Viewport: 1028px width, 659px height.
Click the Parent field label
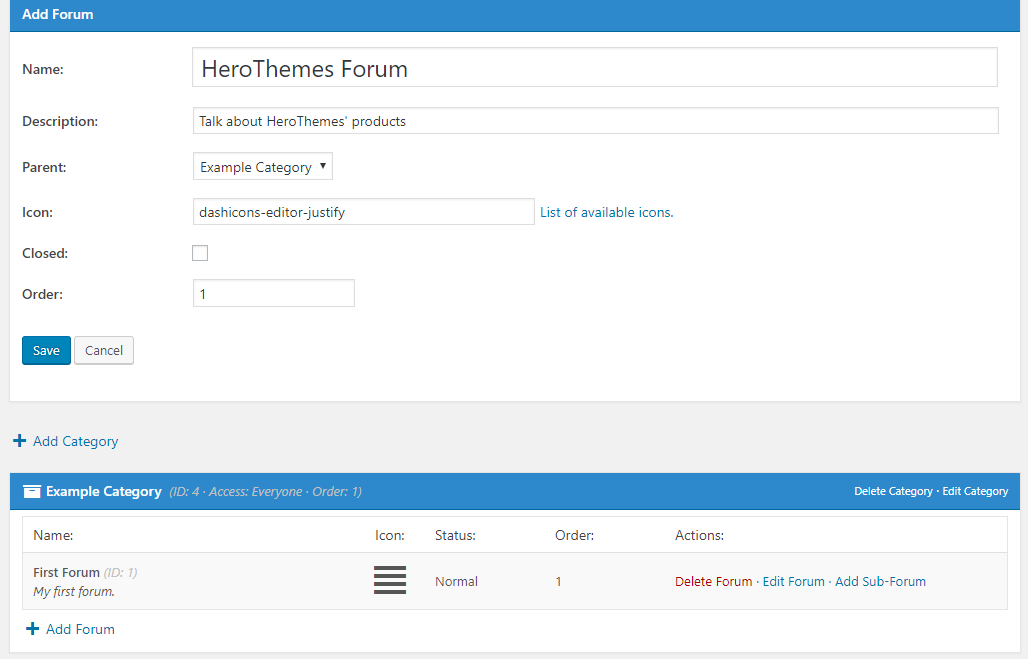(x=45, y=167)
